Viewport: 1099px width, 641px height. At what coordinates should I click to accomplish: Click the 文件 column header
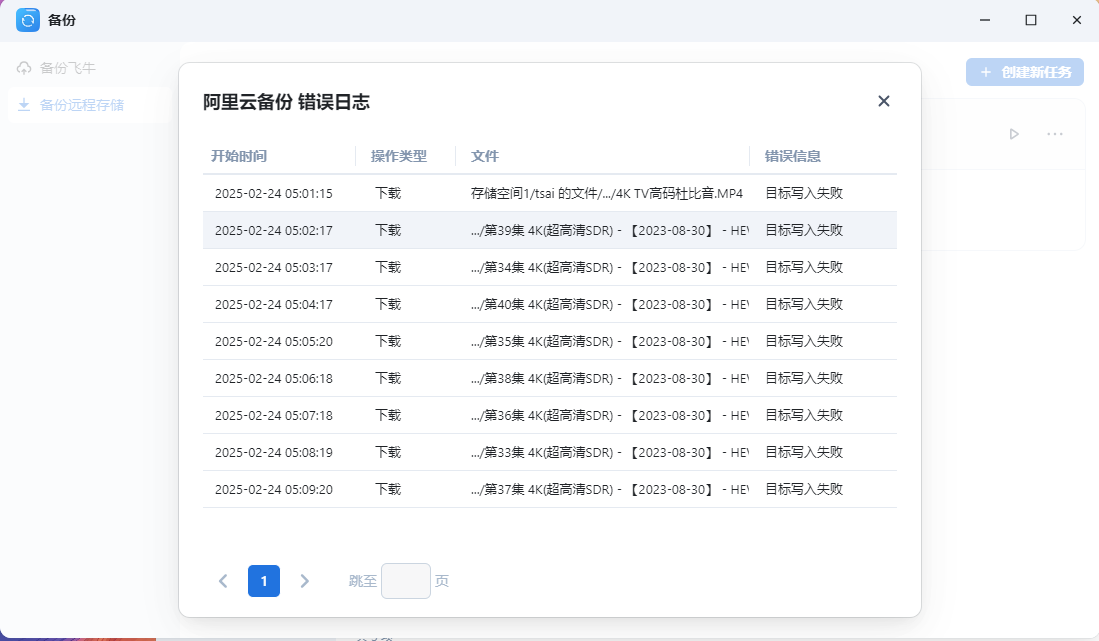point(484,156)
